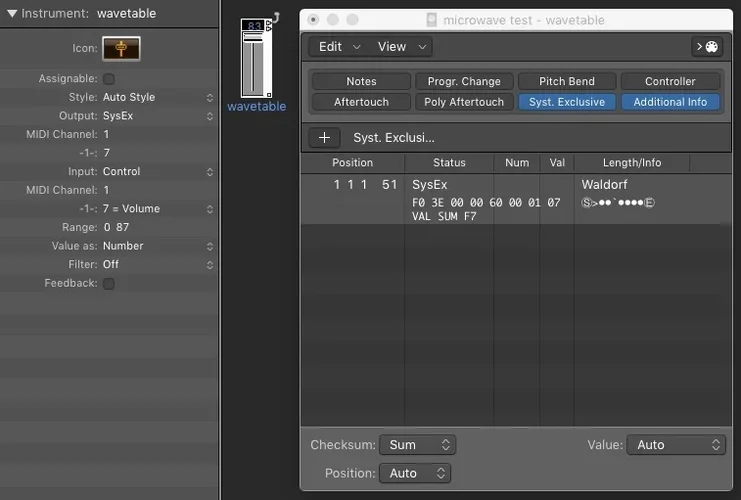Click the Pitch Bend filter button
The width and height of the screenshot is (741, 500).
(566, 82)
